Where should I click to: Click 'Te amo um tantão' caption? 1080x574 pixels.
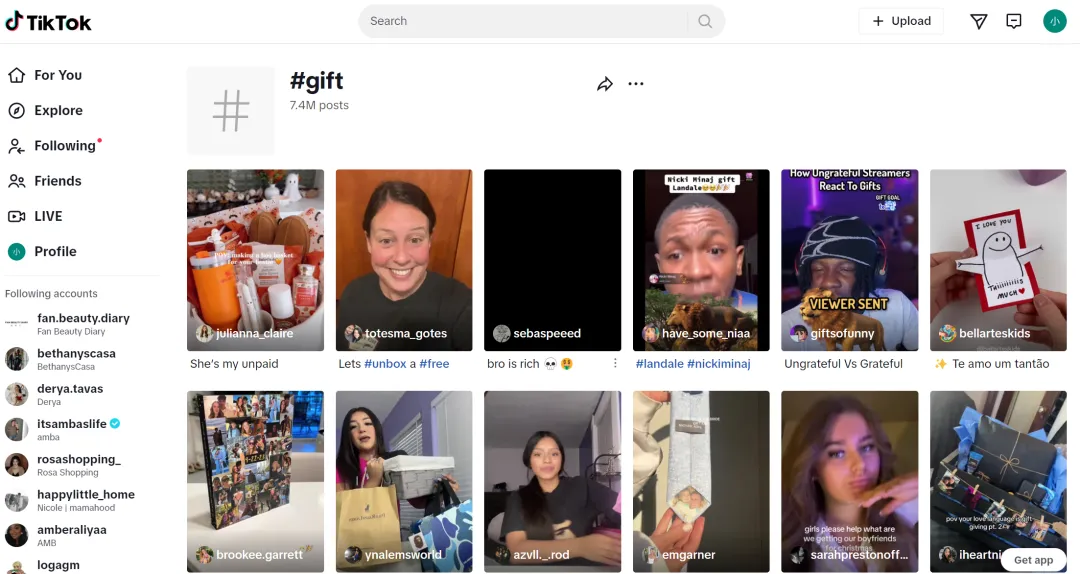point(1000,364)
